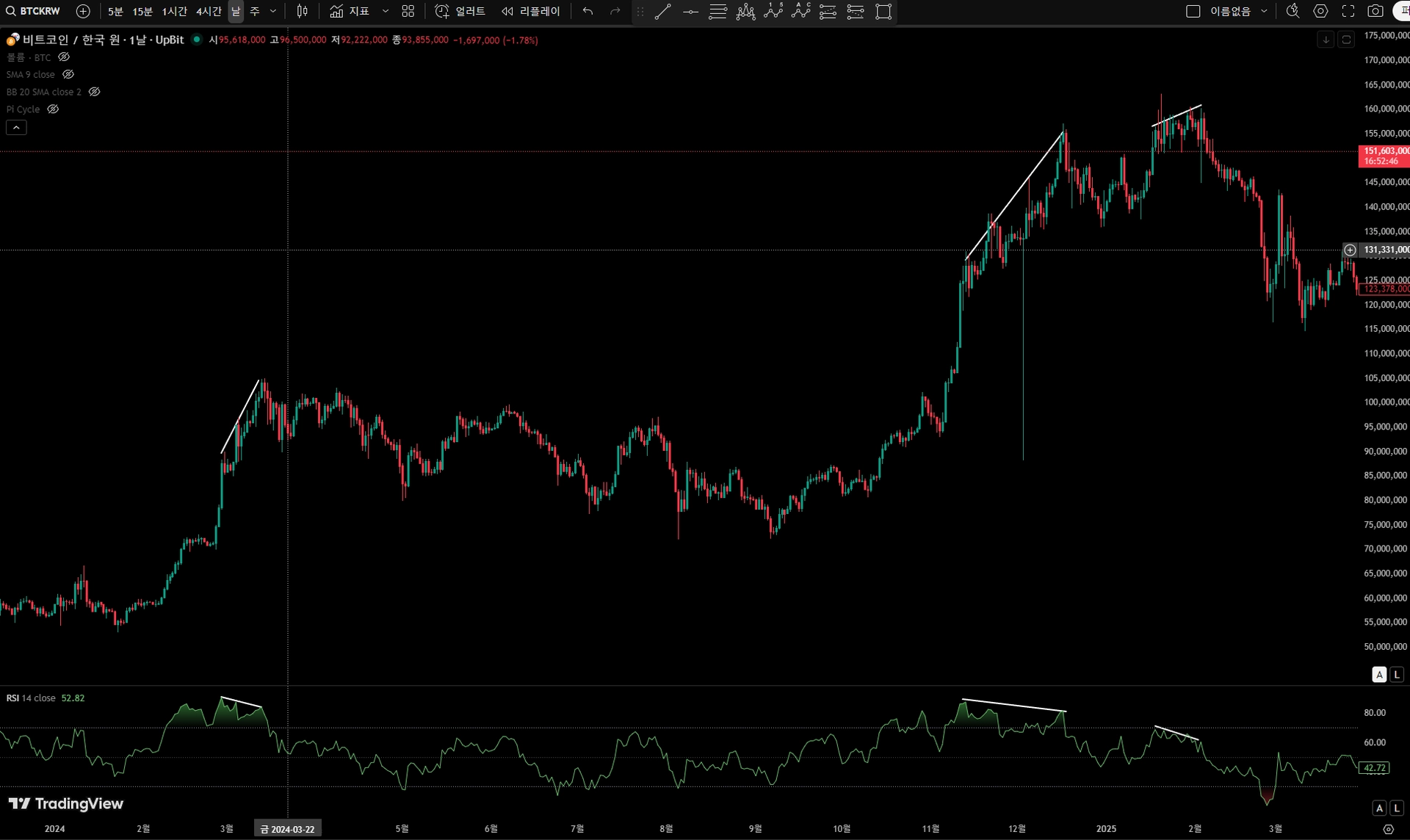
Task: Select the candlestick chart type icon
Action: pos(302,11)
